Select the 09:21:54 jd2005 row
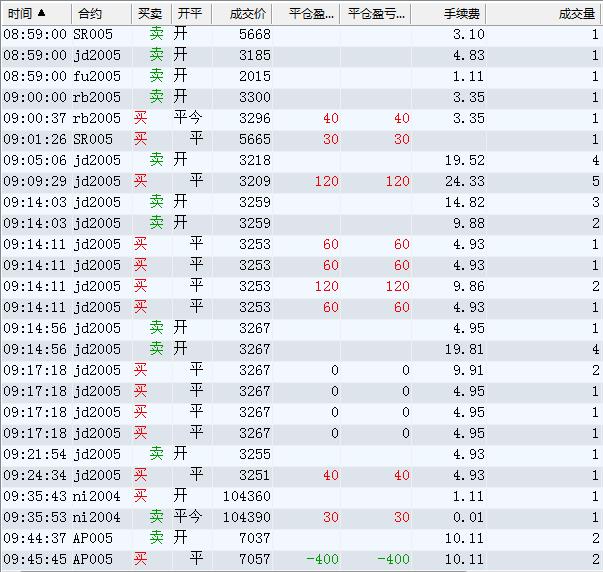Viewport: 603px width, 572px height. [302, 454]
